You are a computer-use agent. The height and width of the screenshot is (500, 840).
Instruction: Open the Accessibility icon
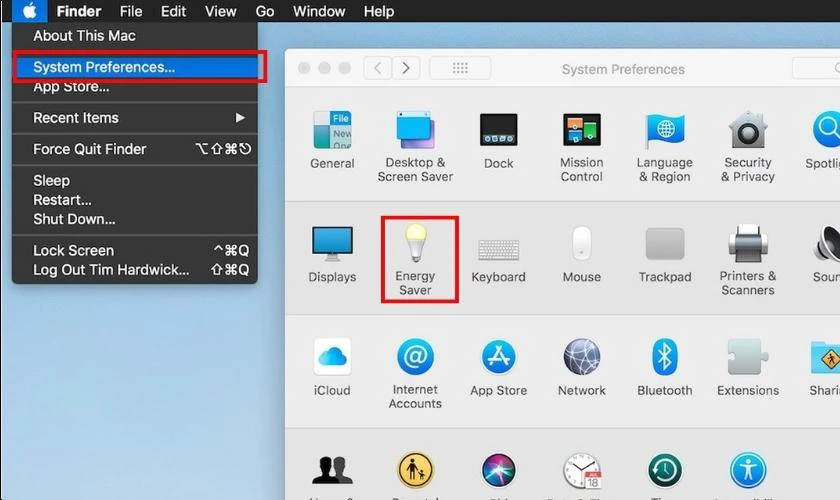748,472
